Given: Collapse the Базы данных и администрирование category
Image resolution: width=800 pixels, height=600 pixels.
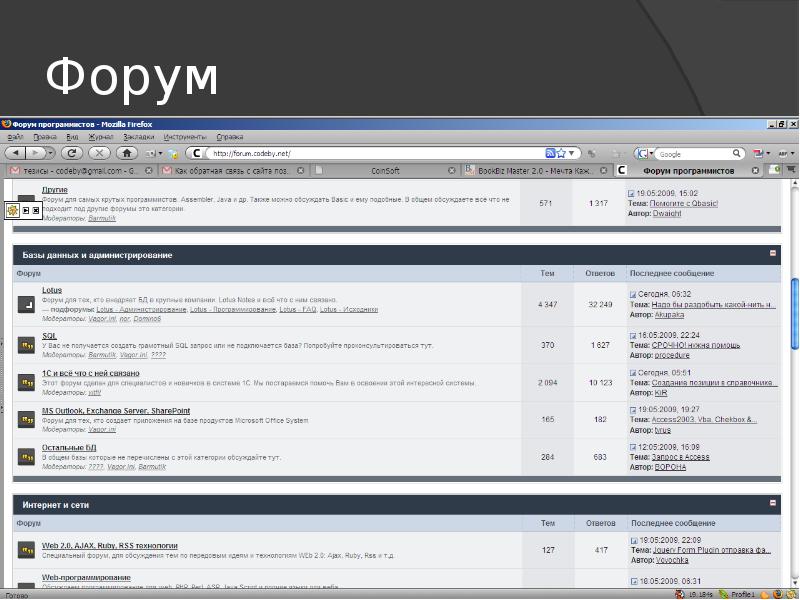Looking at the screenshot, I should coord(772,254).
